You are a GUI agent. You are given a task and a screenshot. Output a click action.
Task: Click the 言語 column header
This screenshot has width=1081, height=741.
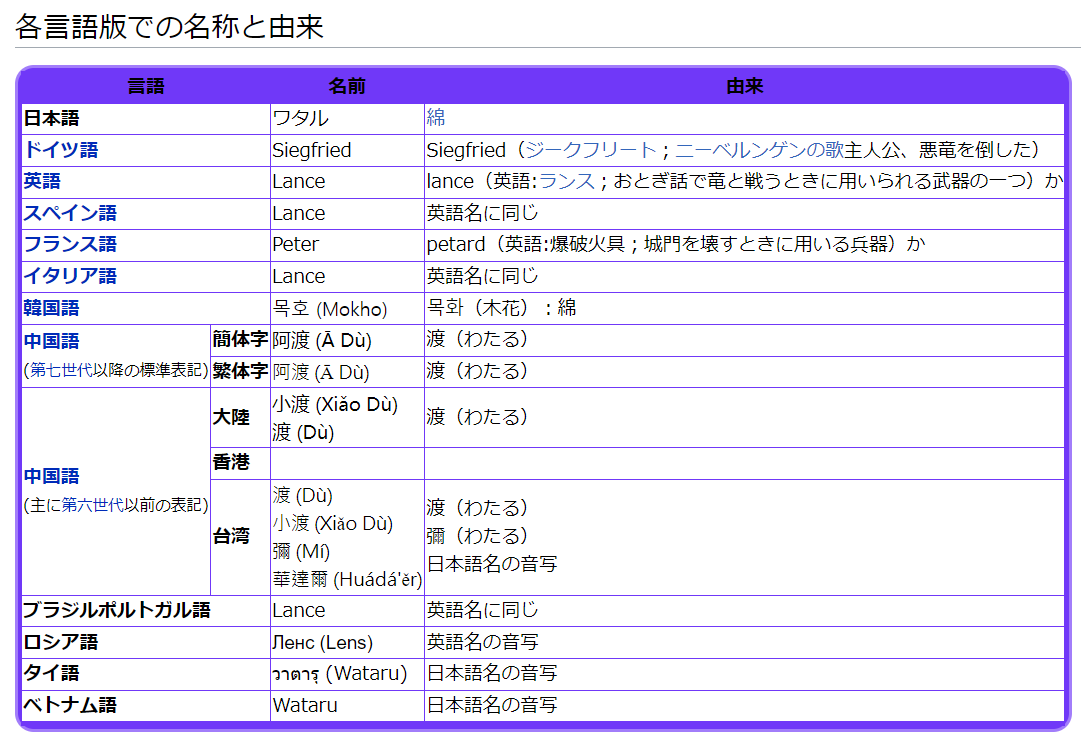click(146, 86)
